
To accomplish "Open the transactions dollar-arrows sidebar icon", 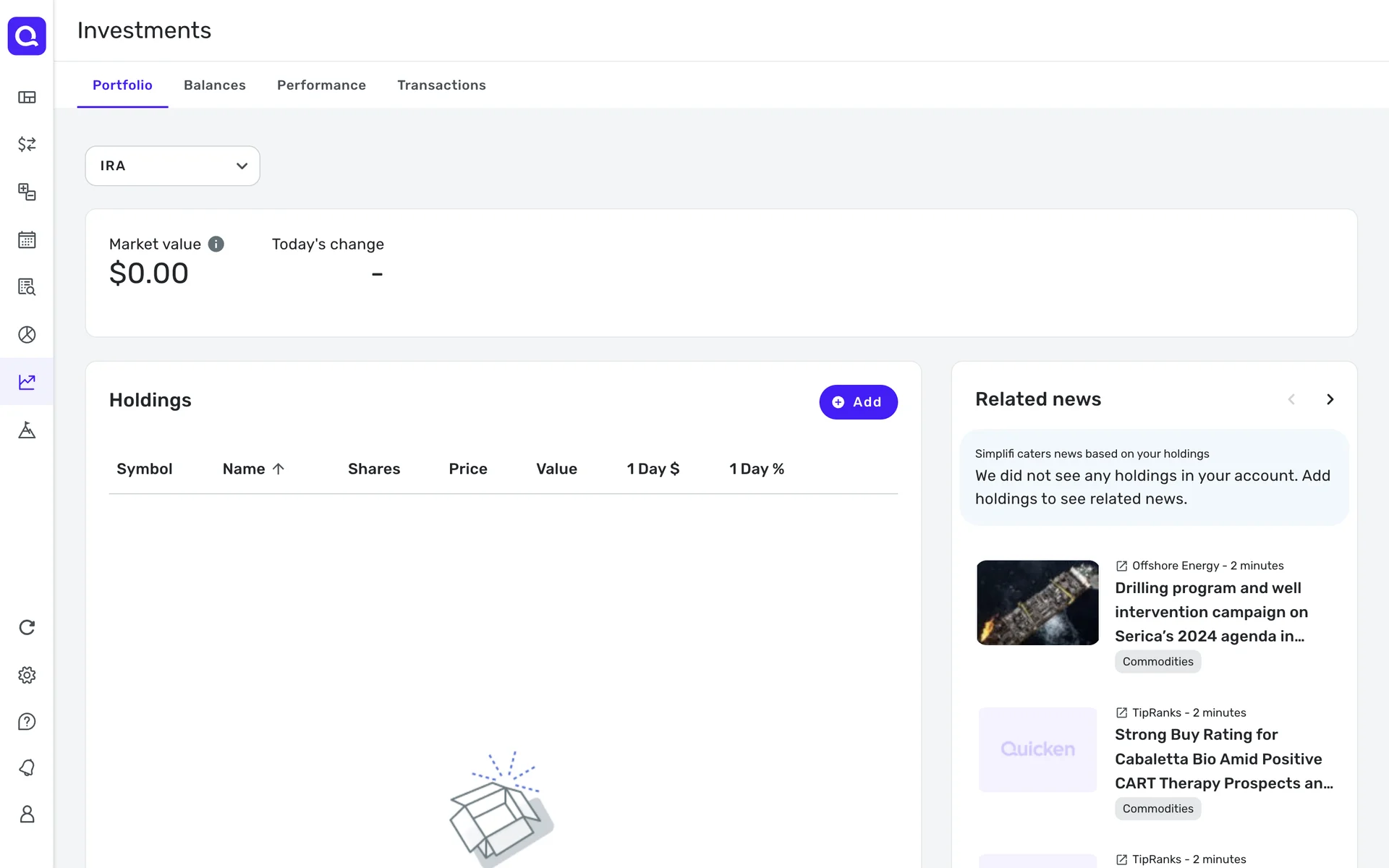I will click(x=27, y=144).
